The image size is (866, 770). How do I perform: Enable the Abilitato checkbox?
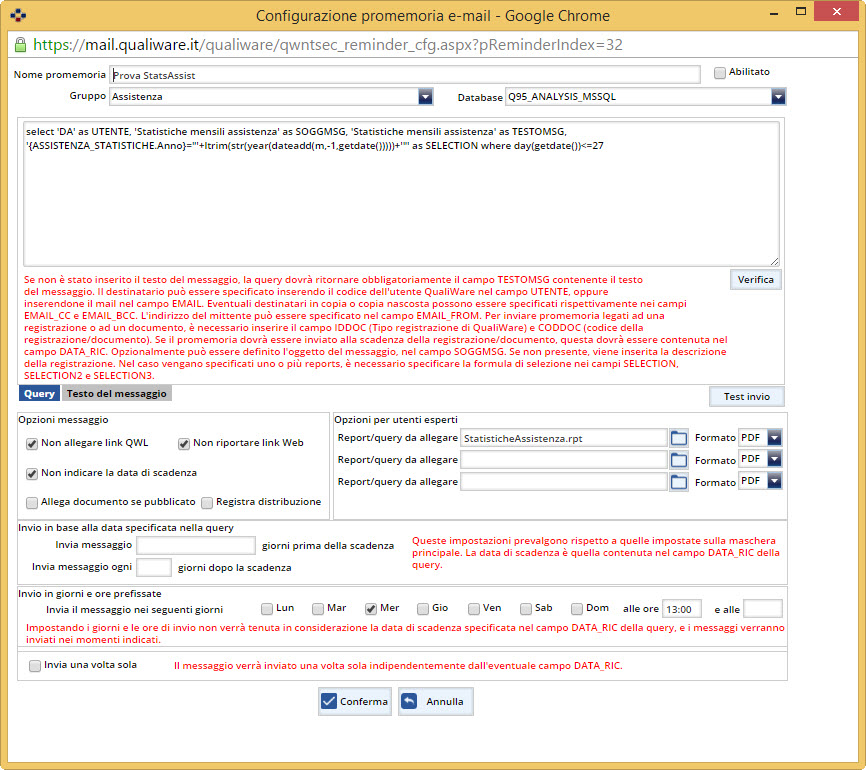(x=720, y=73)
